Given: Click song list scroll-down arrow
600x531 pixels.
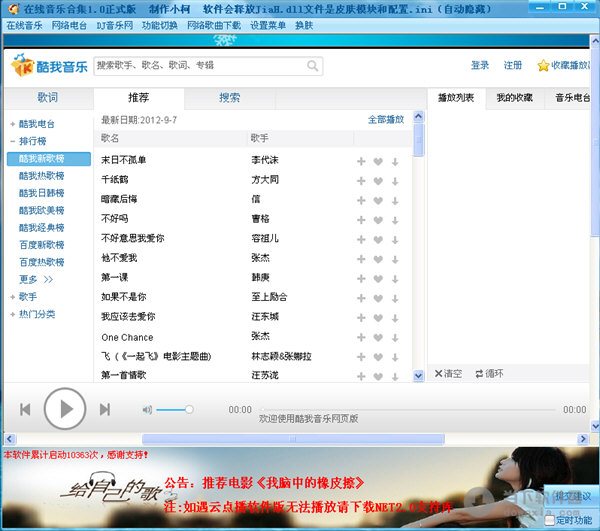Looking at the screenshot, I should 419,376.
